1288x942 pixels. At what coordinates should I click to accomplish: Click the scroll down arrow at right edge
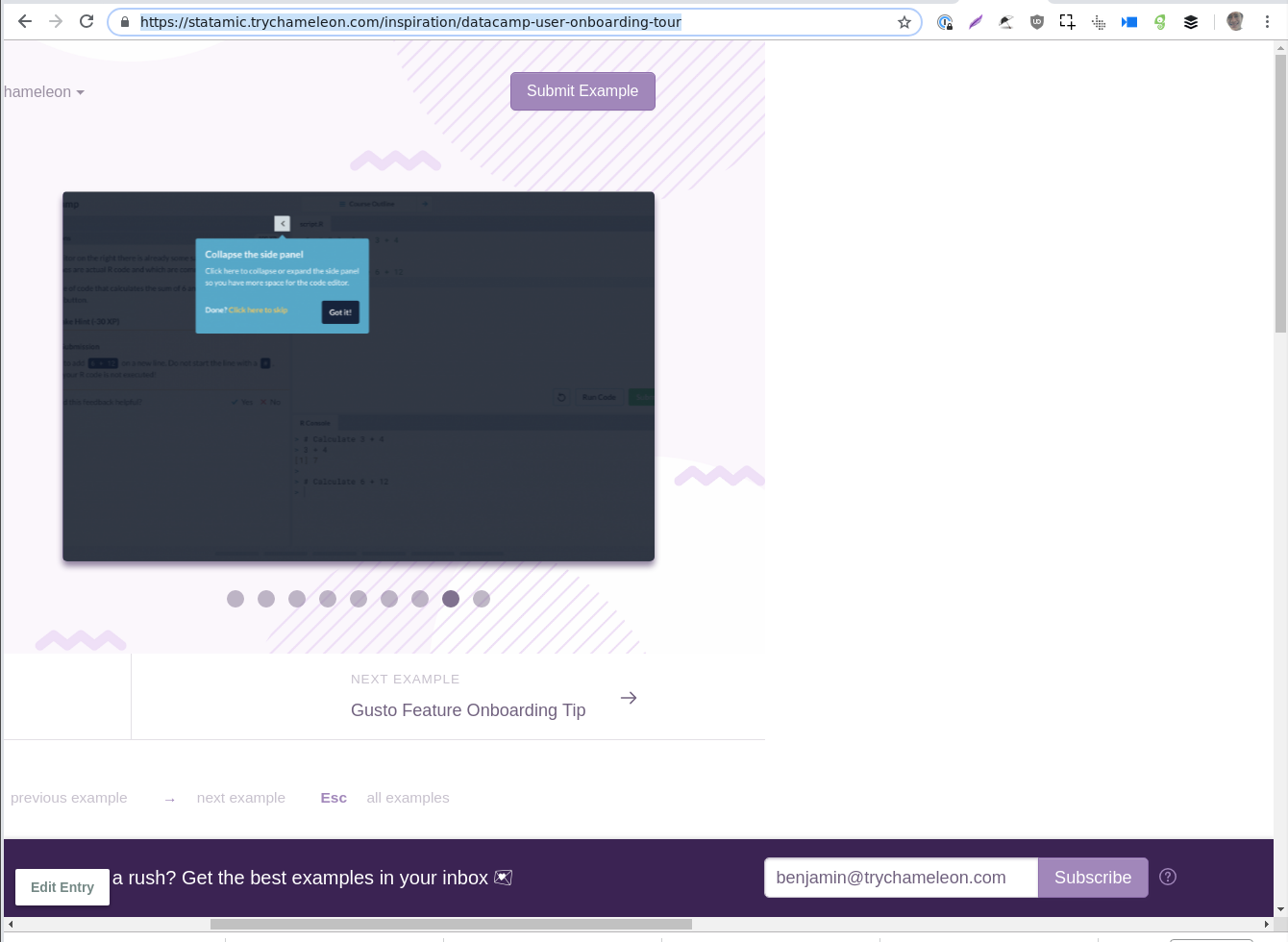click(x=1280, y=909)
